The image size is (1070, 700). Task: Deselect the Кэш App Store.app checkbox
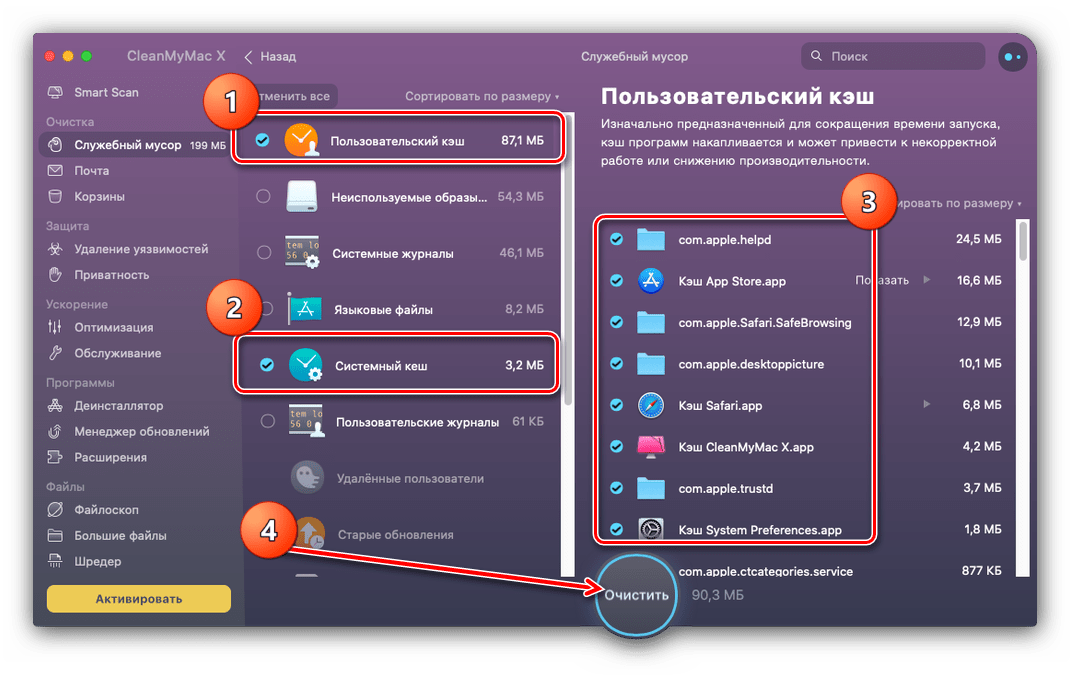[x=616, y=280]
